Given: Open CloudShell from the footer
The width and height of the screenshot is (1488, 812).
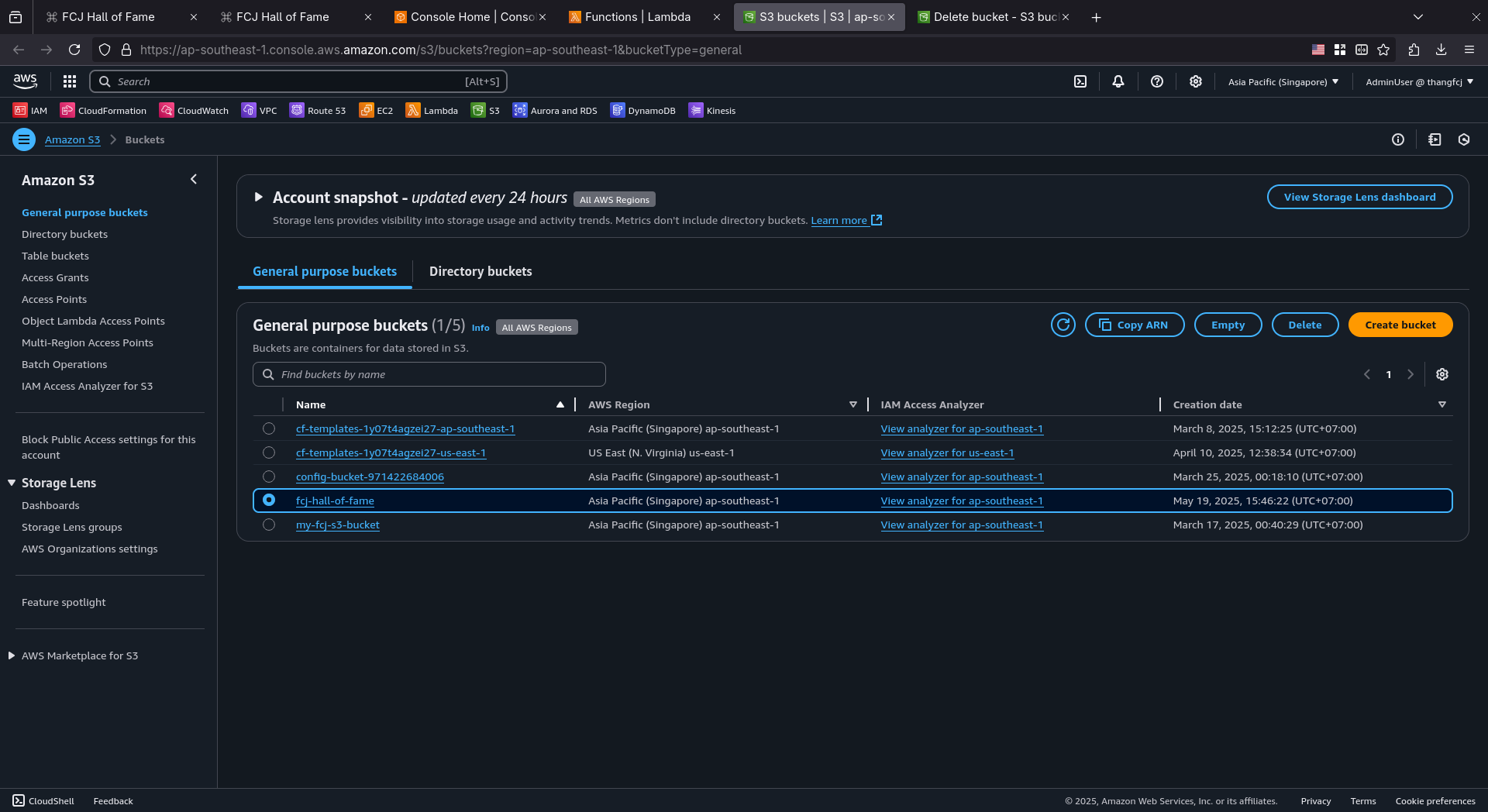Looking at the screenshot, I should [x=43, y=801].
